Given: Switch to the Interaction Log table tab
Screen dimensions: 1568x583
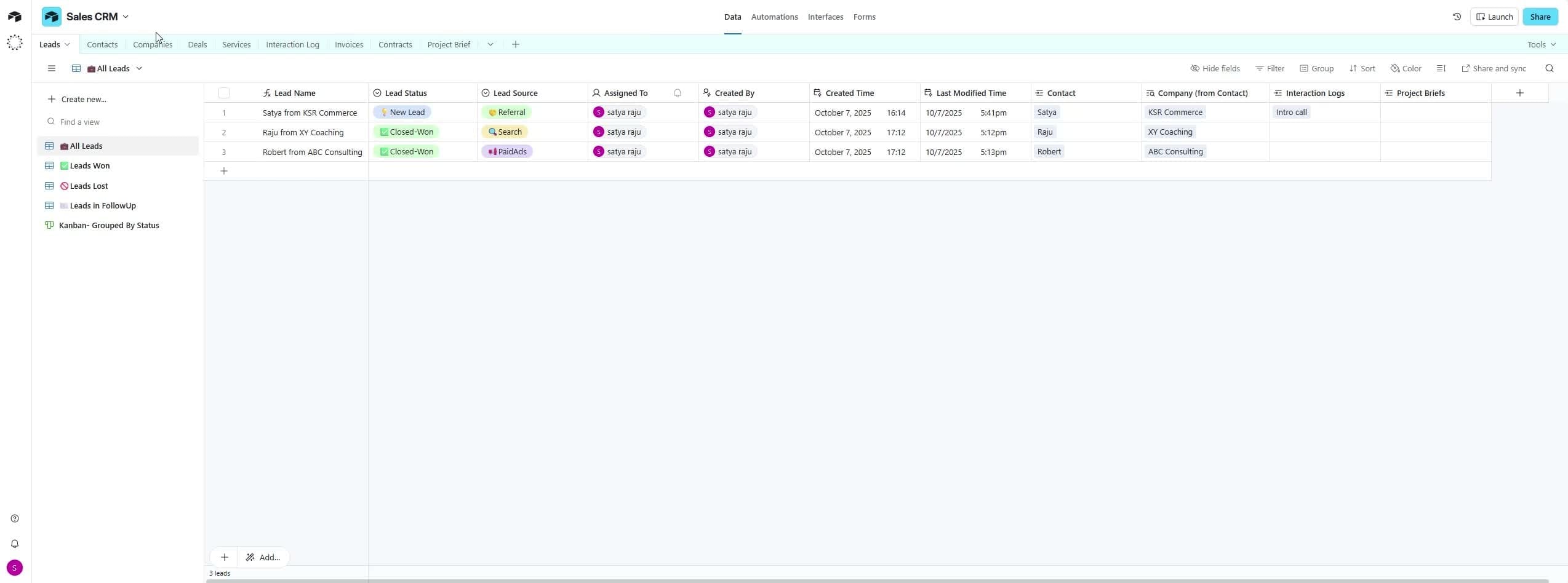Looking at the screenshot, I should (x=292, y=44).
